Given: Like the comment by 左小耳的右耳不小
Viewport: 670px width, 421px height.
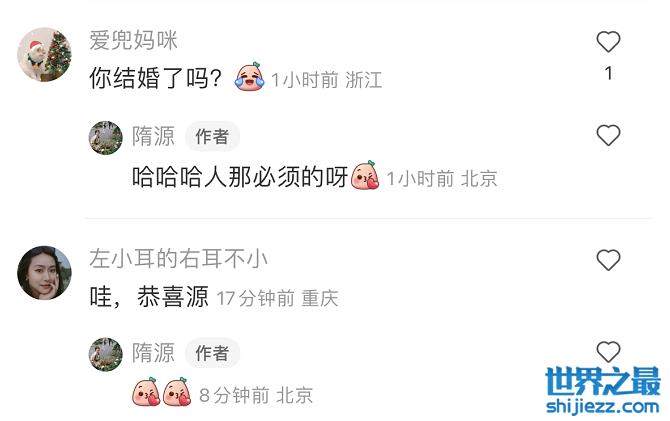Looking at the screenshot, I should 608,260.
